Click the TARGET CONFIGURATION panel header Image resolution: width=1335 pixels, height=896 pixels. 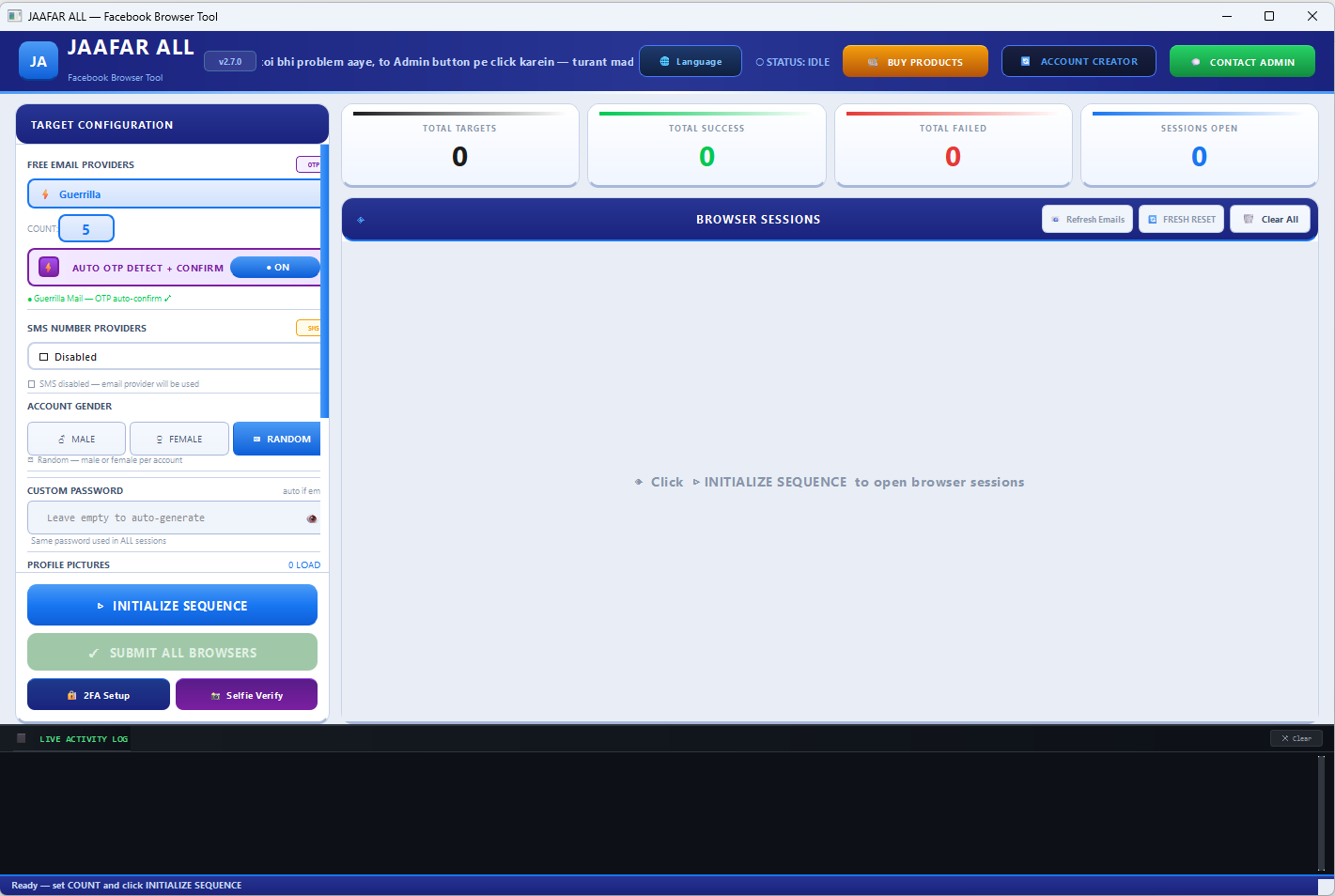click(x=173, y=125)
